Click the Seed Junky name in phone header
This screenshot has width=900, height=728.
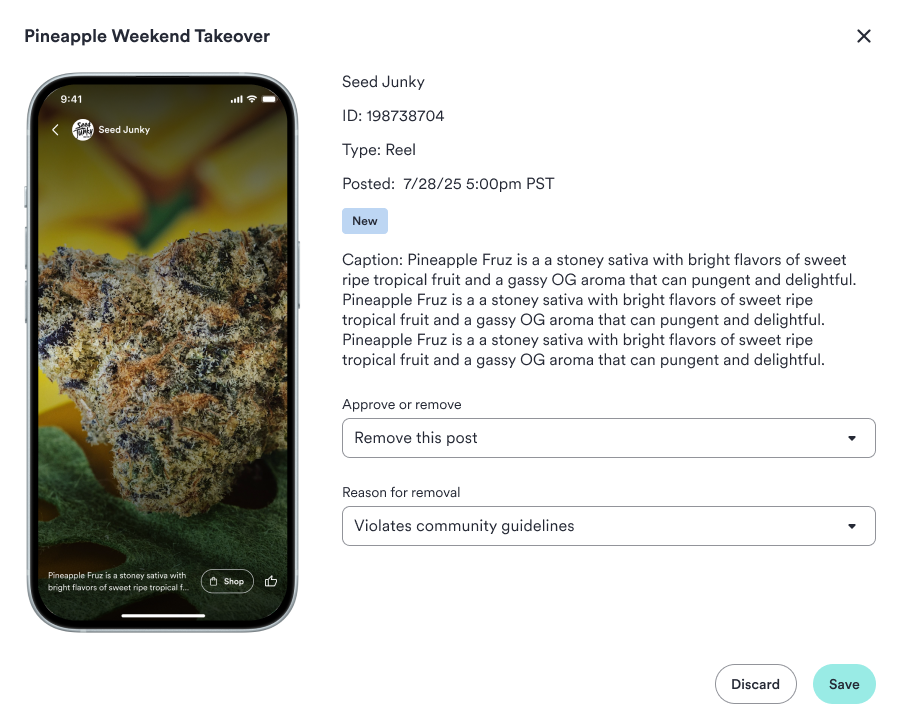point(124,130)
